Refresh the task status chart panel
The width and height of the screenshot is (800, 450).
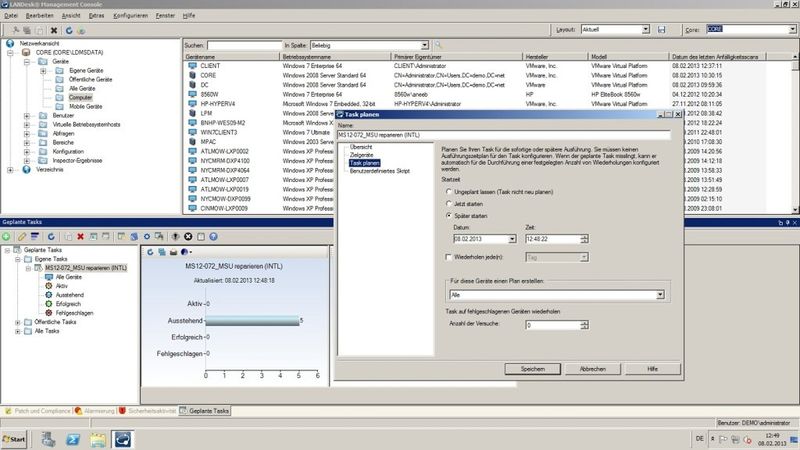pos(150,252)
